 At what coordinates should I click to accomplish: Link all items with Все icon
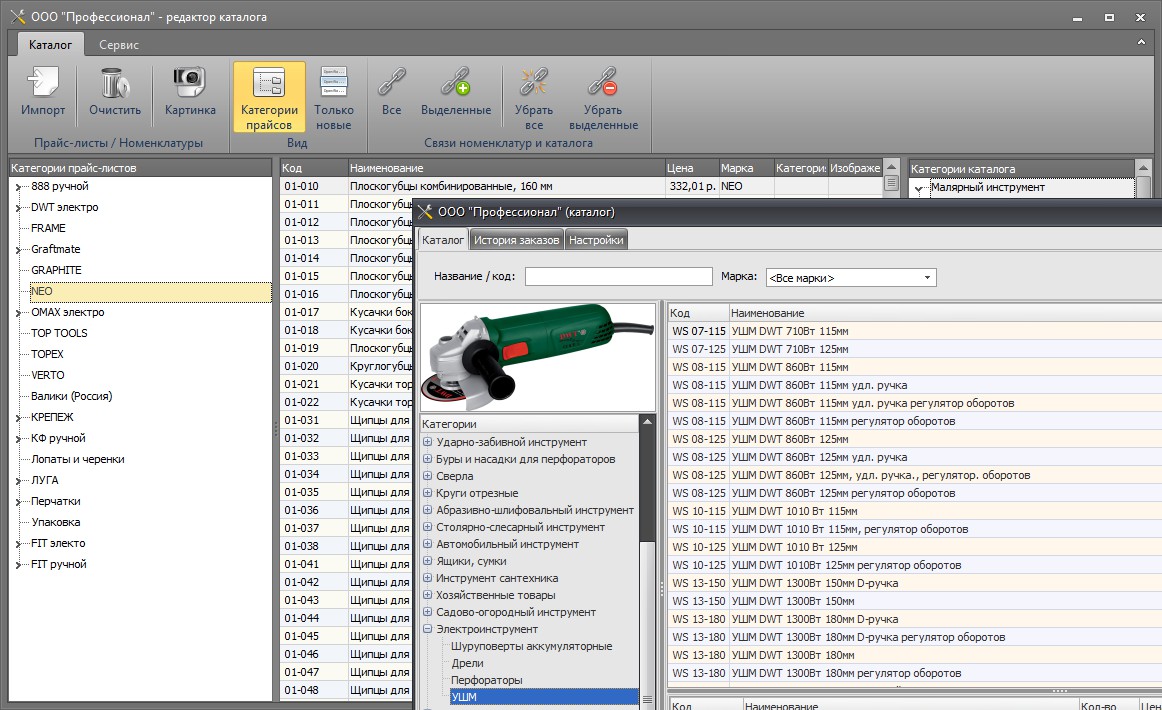click(391, 82)
